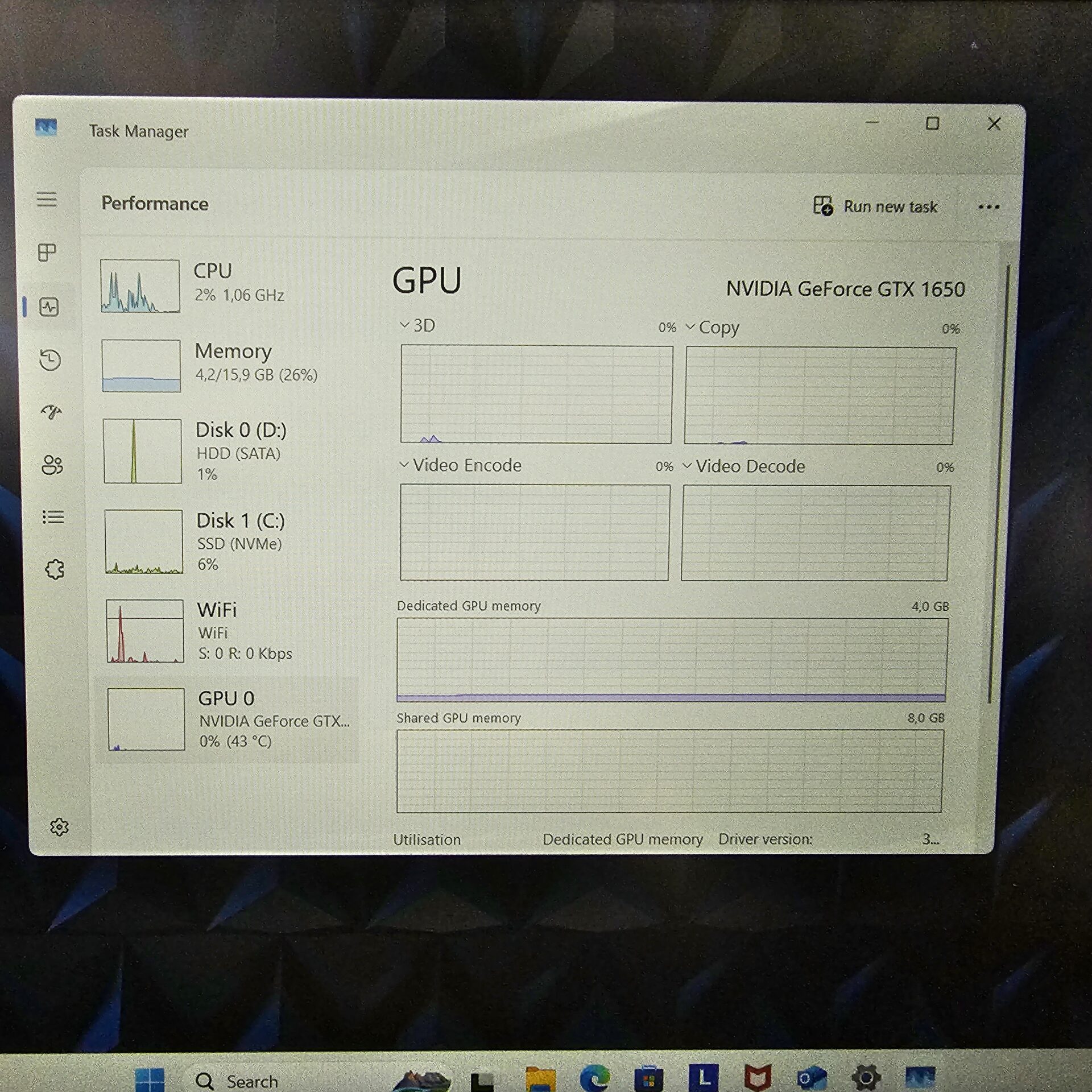Click the GPU panel vertical scrollbar
This screenshot has width=1092, height=1092.
[999, 483]
